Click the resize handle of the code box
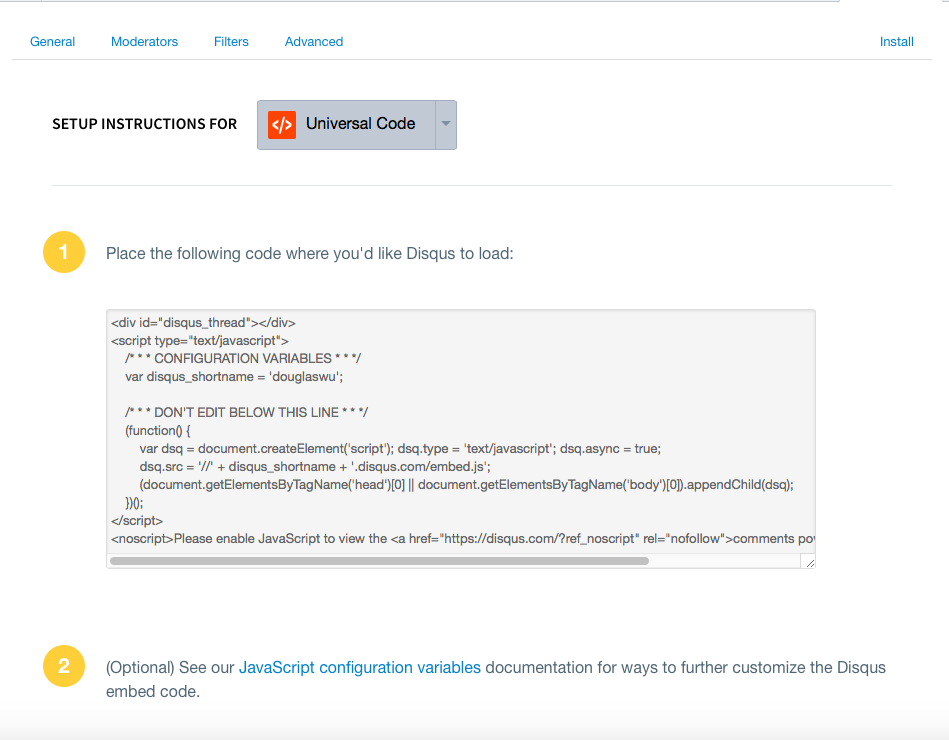Screen dimensions: 949x740 tap(809, 562)
